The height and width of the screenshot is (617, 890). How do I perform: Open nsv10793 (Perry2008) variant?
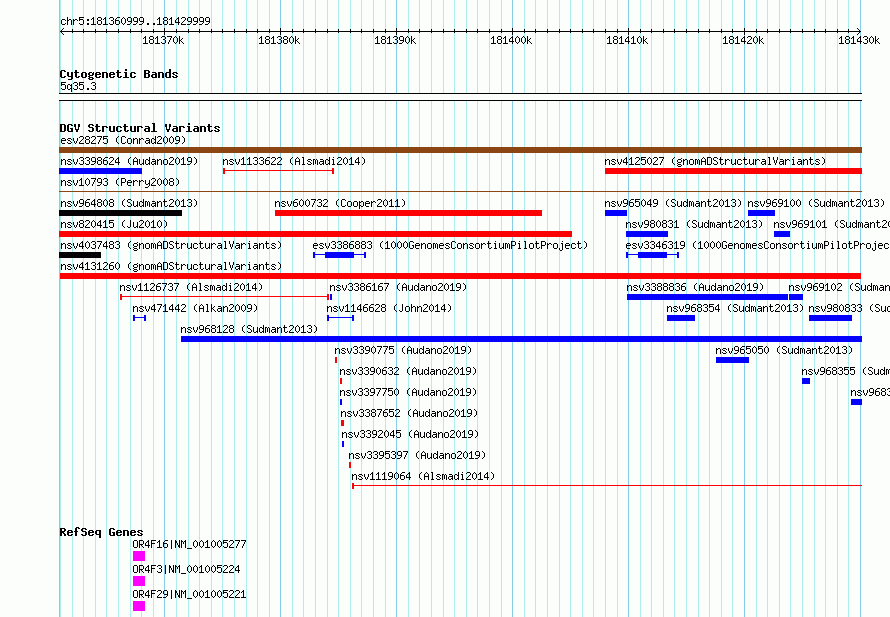(x=120, y=182)
